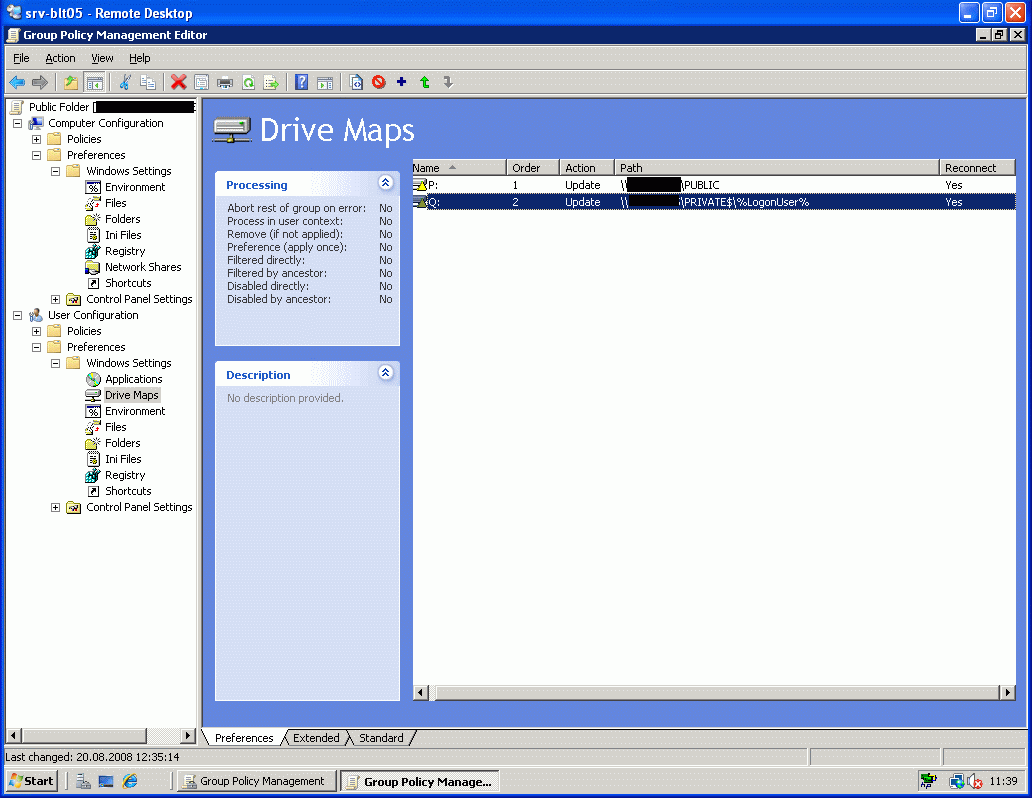The image size is (1032, 798).
Task: Sort the list by the Order column
Action: [x=532, y=168]
